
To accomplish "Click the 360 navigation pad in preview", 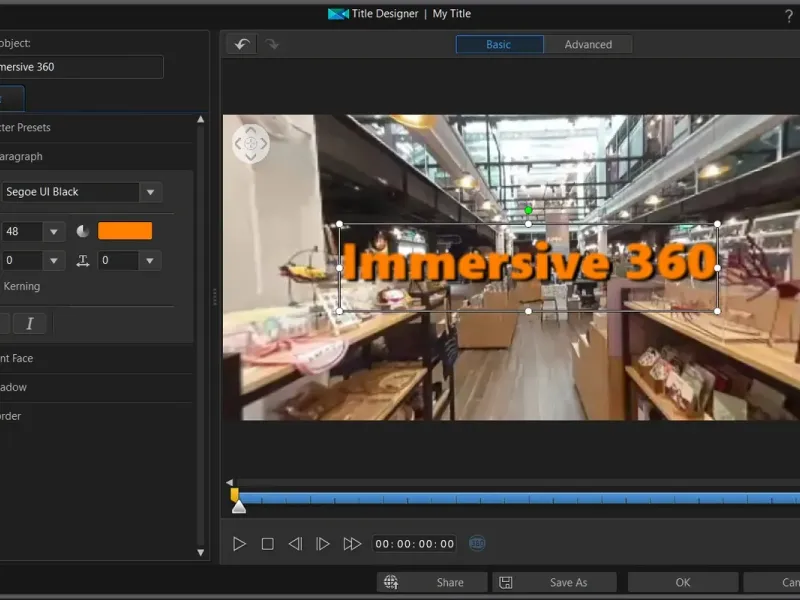I will (x=251, y=144).
